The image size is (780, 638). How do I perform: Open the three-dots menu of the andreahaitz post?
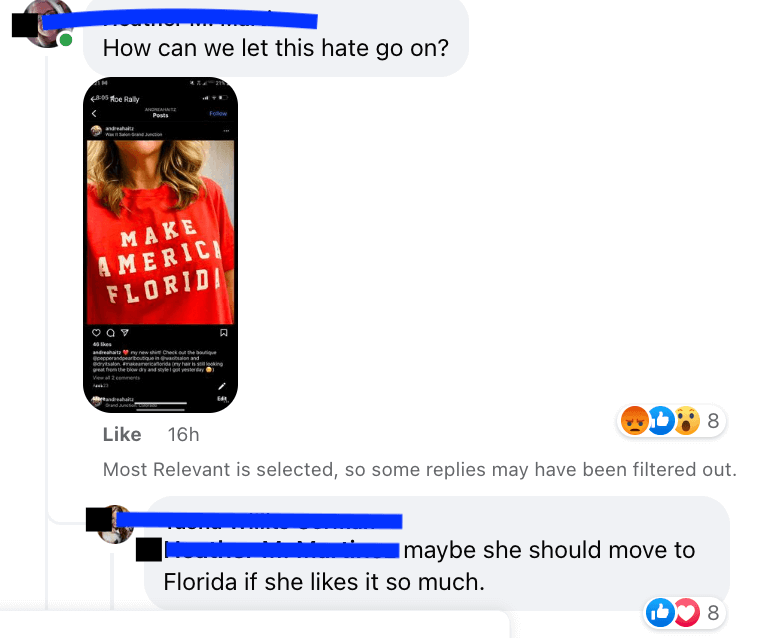226,131
